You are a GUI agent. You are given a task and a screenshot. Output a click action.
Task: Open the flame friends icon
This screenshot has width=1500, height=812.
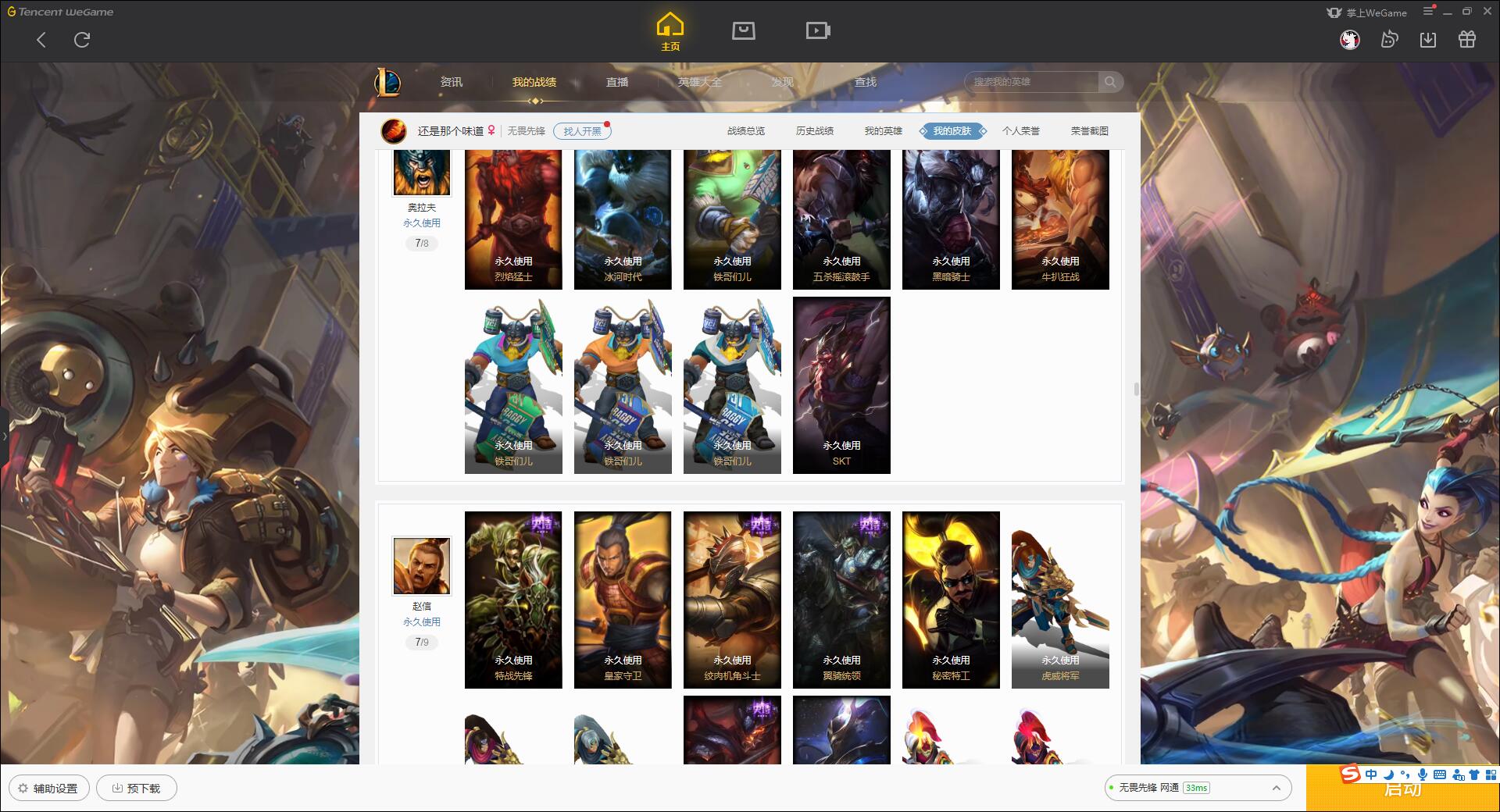coord(1389,39)
